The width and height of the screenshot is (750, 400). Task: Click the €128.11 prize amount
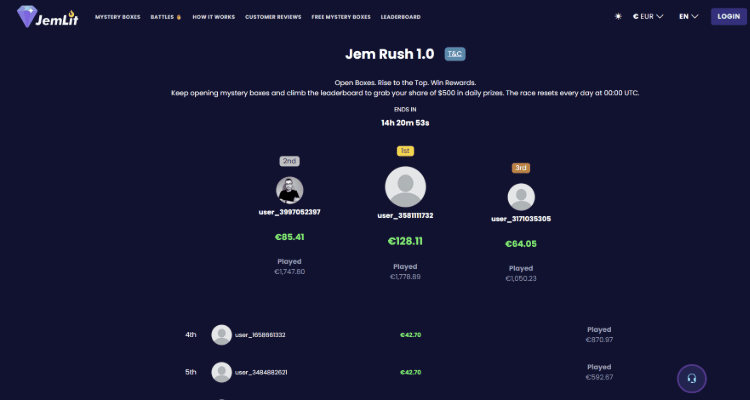[406, 241]
